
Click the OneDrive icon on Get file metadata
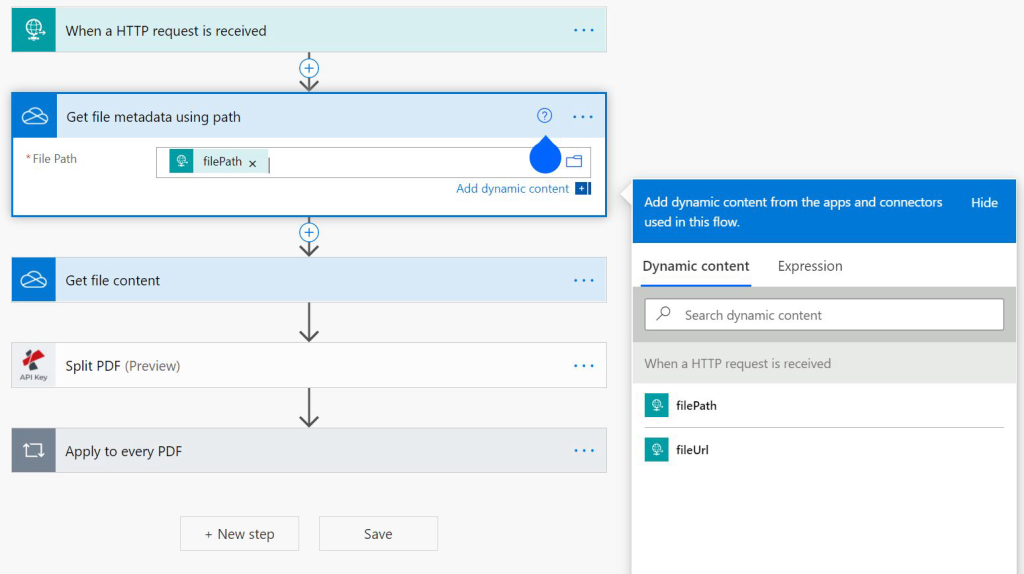(x=35, y=117)
